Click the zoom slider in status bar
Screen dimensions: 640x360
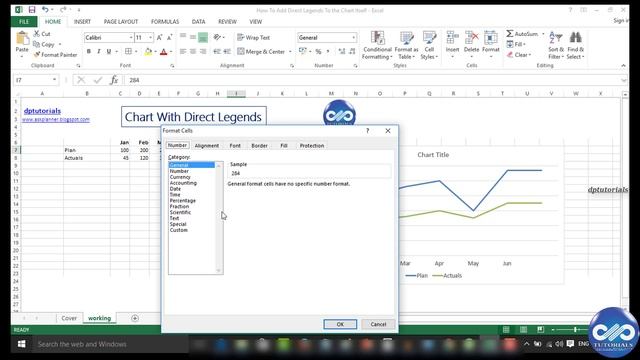tap(575, 329)
